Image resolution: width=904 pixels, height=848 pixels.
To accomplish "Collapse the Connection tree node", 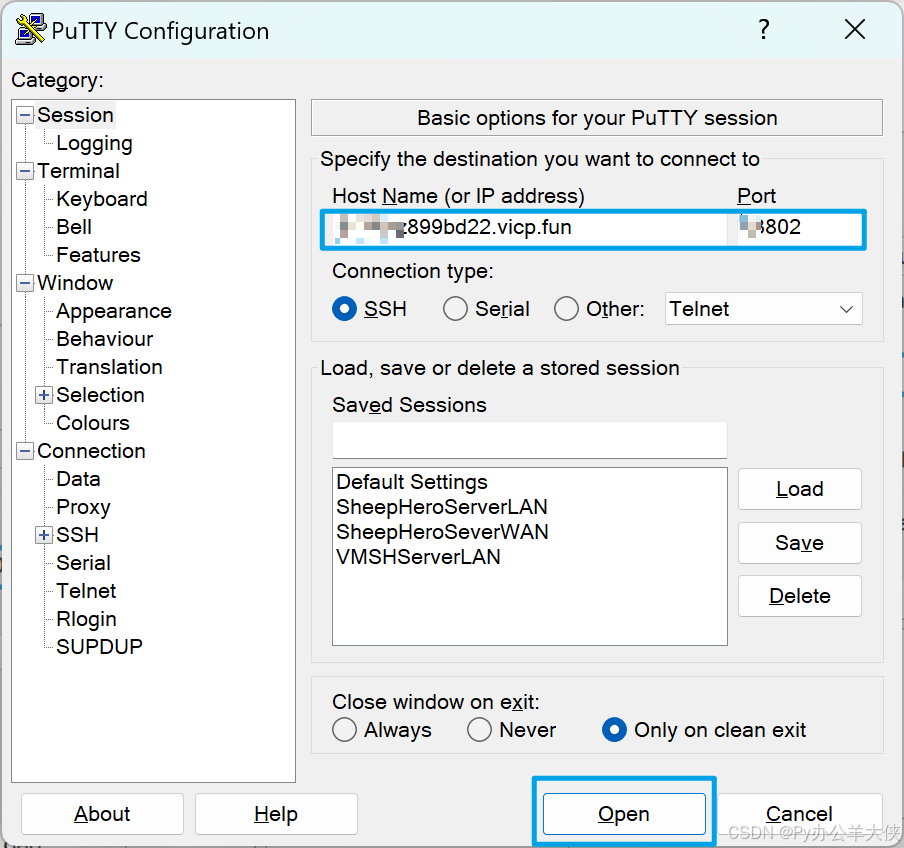I will [24, 451].
